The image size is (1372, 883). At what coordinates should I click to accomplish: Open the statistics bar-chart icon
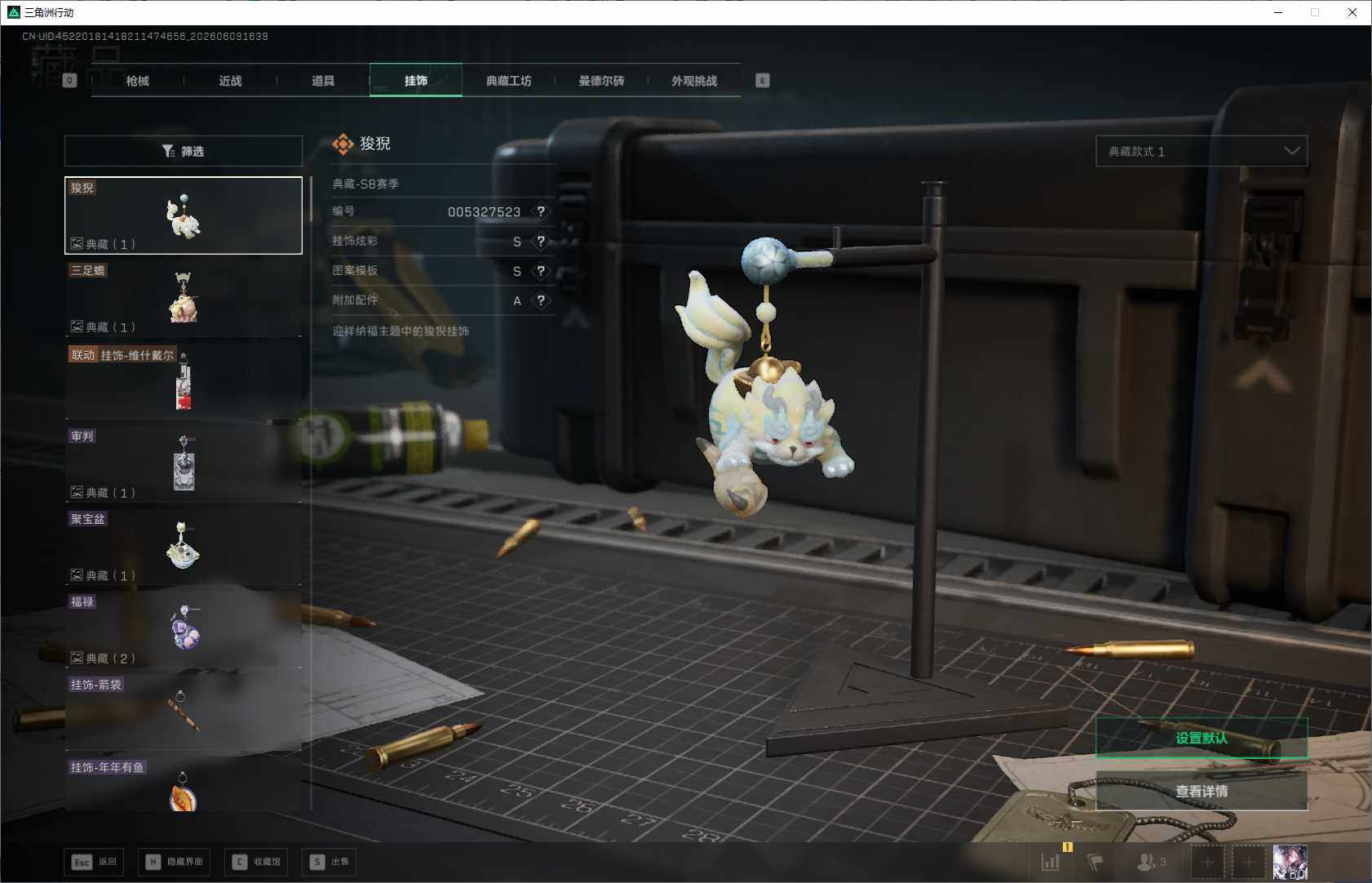tap(1051, 861)
